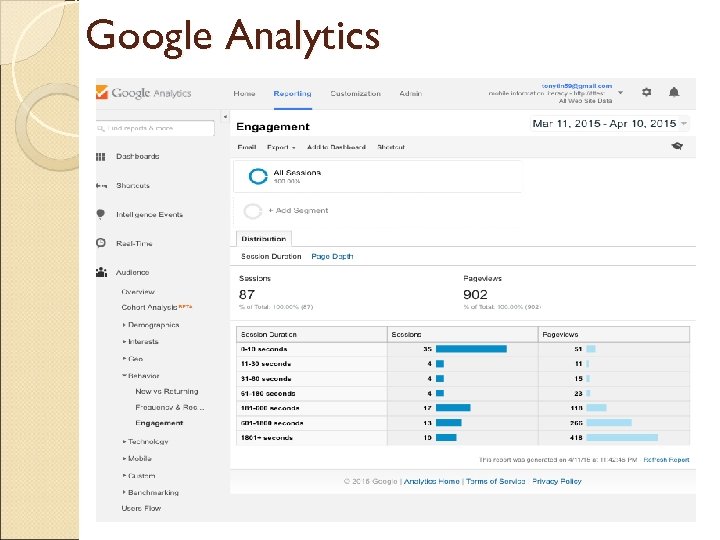Open the Export dropdown menu
Image resolution: width=720 pixels, height=540 pixels.
pos(280,147)
